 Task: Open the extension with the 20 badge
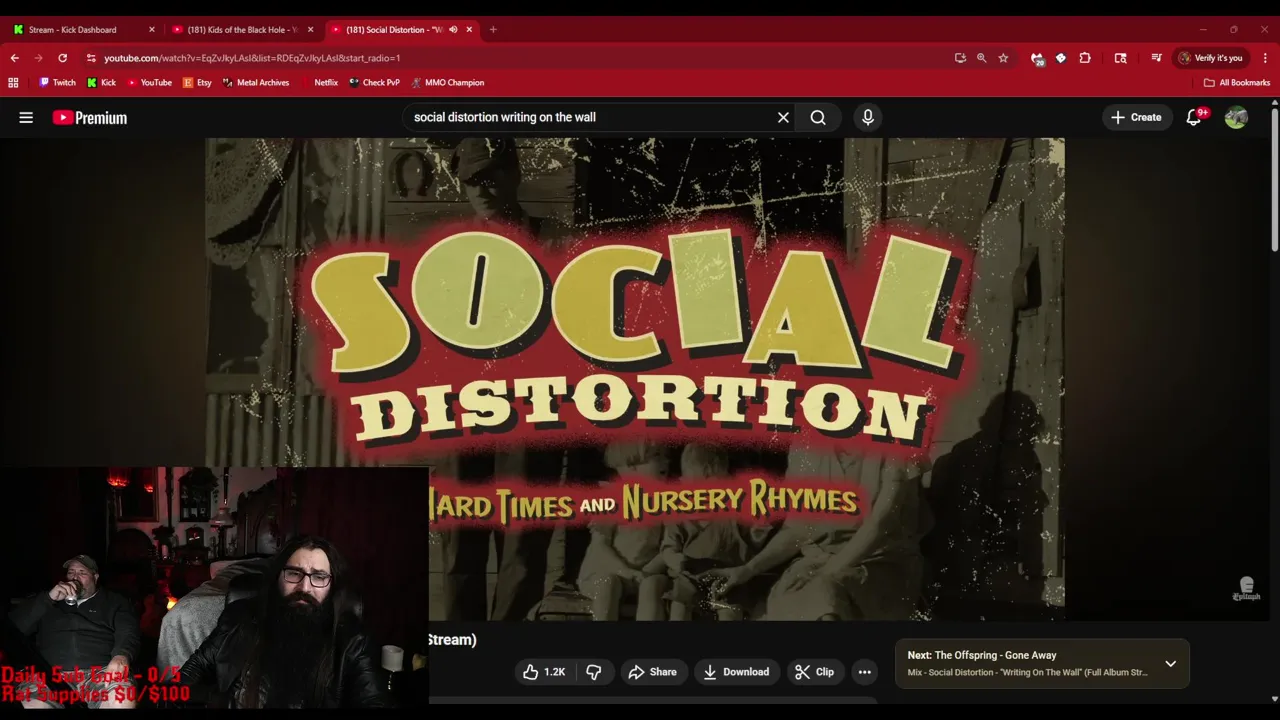pyautogui.click(x=1037, y=58)
